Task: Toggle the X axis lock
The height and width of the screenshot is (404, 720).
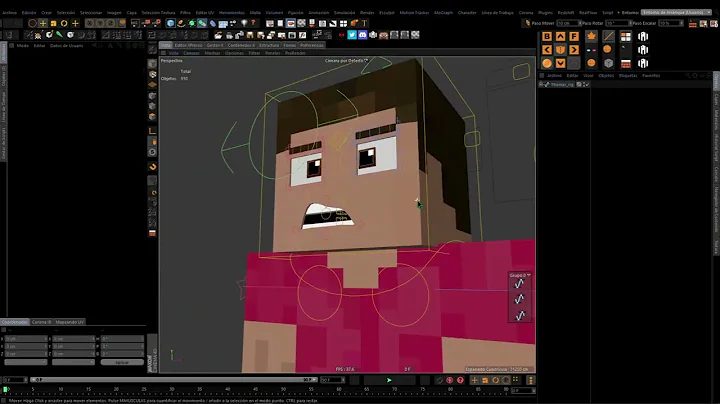Action: pos(90,23)
